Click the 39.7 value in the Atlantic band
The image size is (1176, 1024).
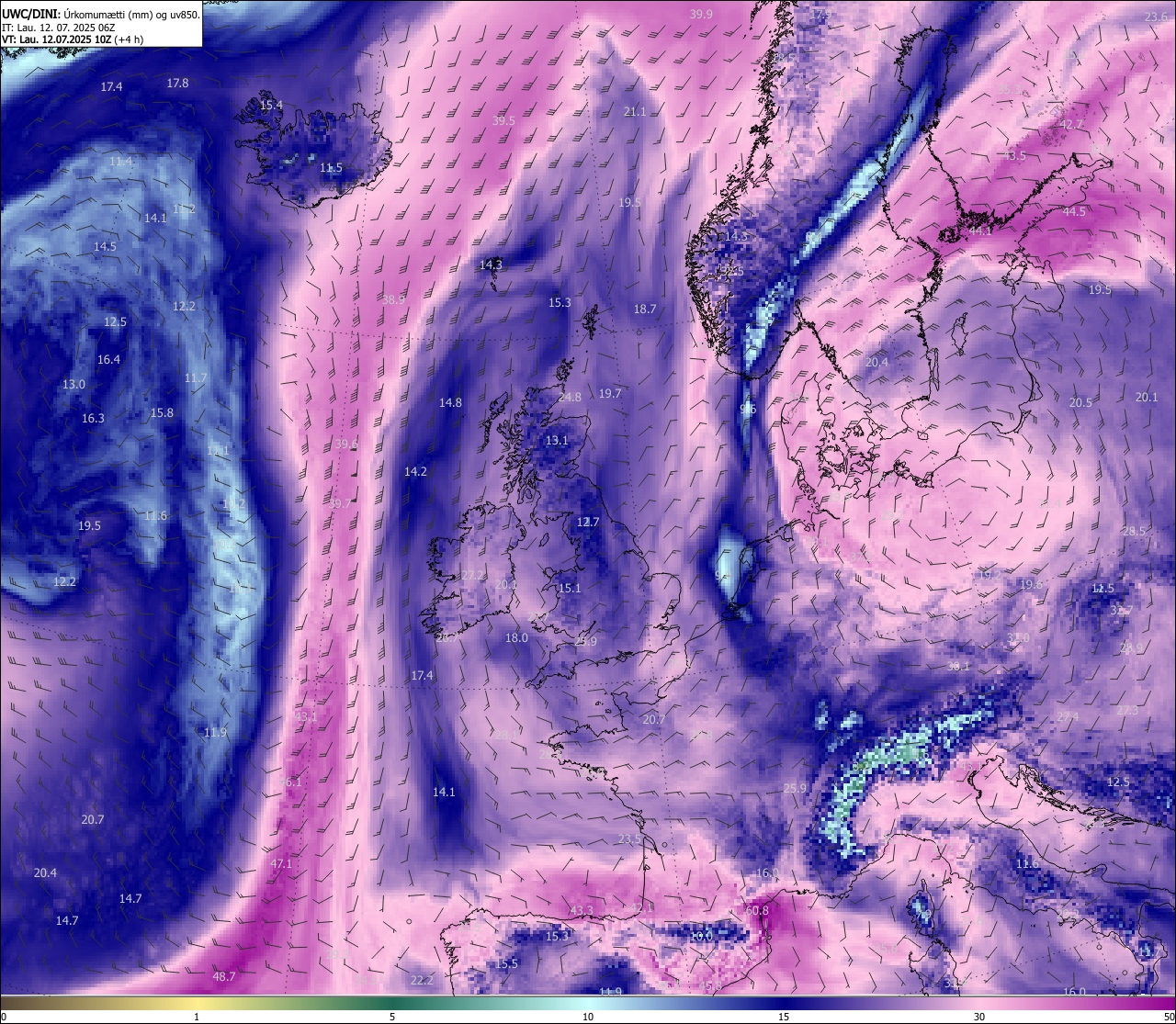click(340, 504)
